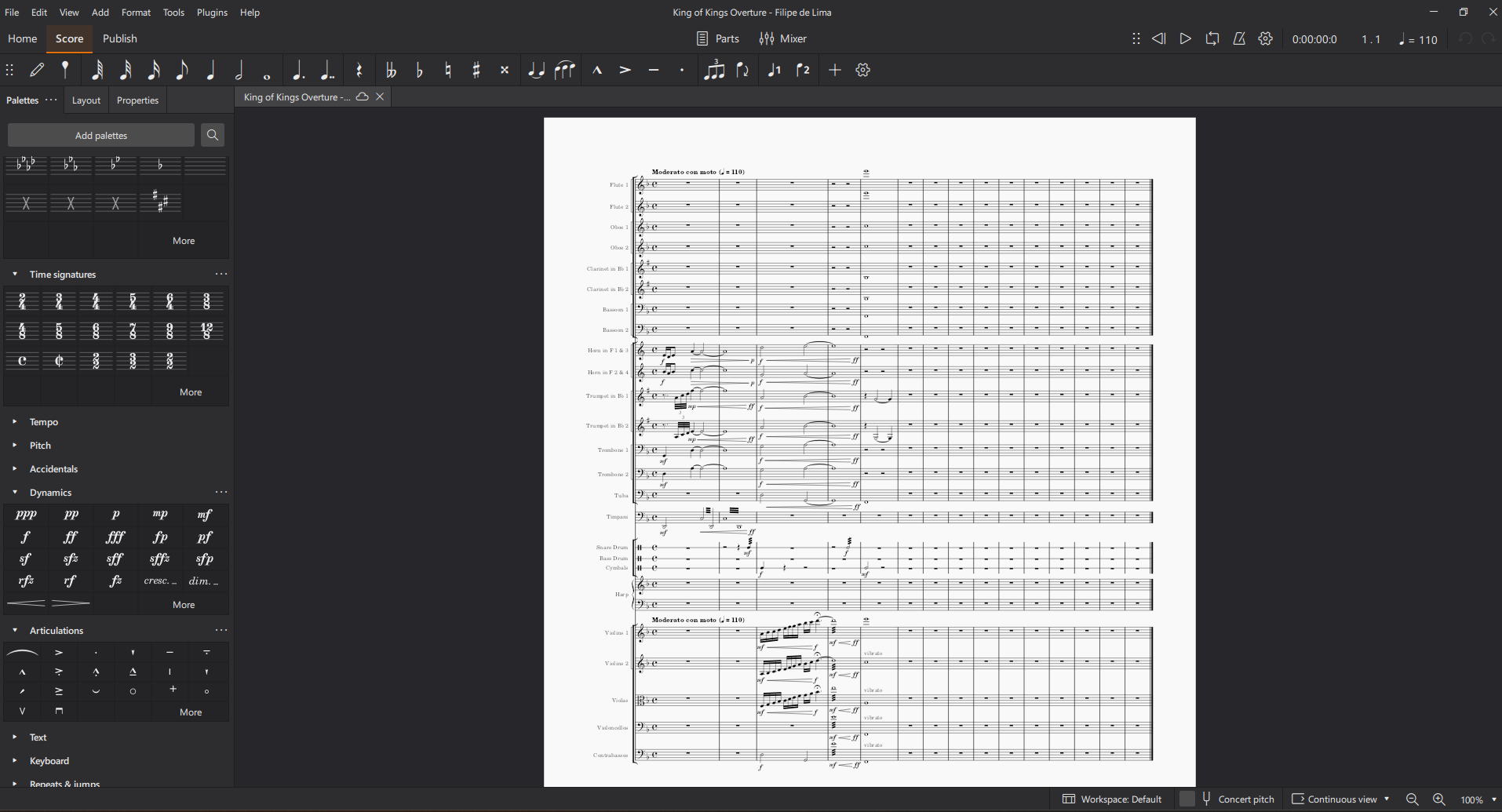Switch to the Publish tab
This screenshot has height=812, width=1502.
point(119,38)
